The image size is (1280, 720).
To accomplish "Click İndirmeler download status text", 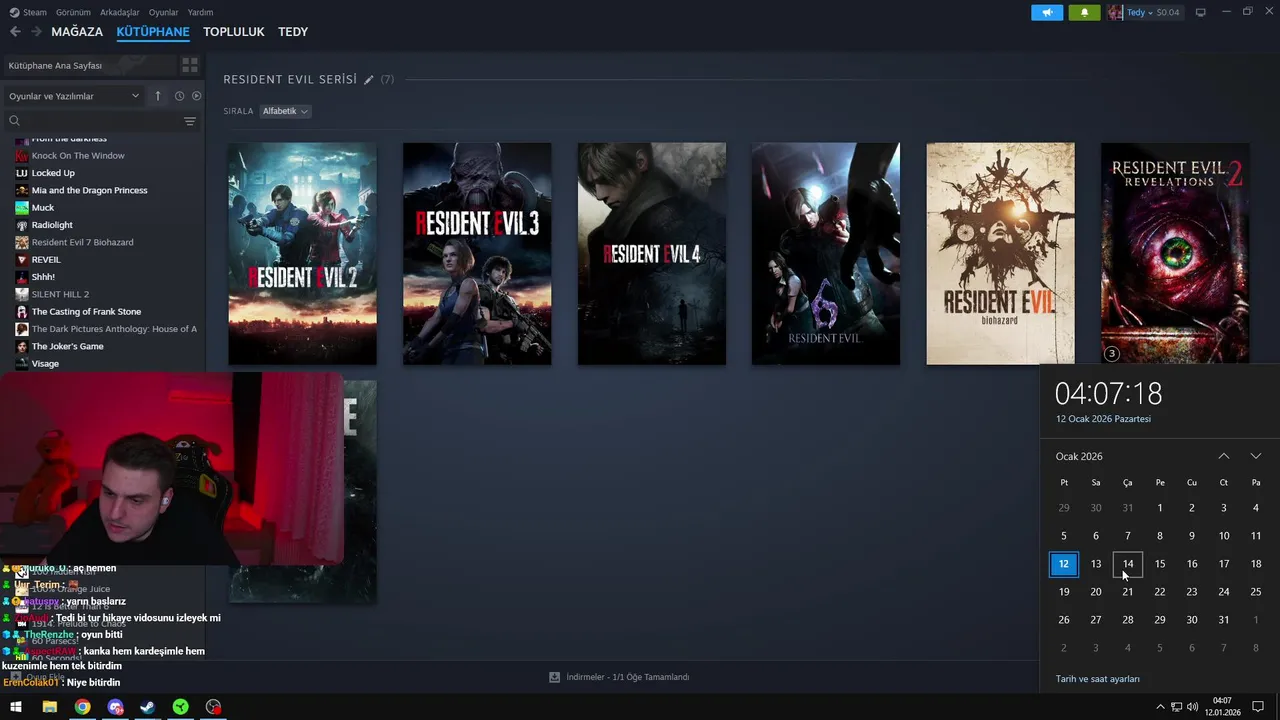I will (x=628, y=677).
